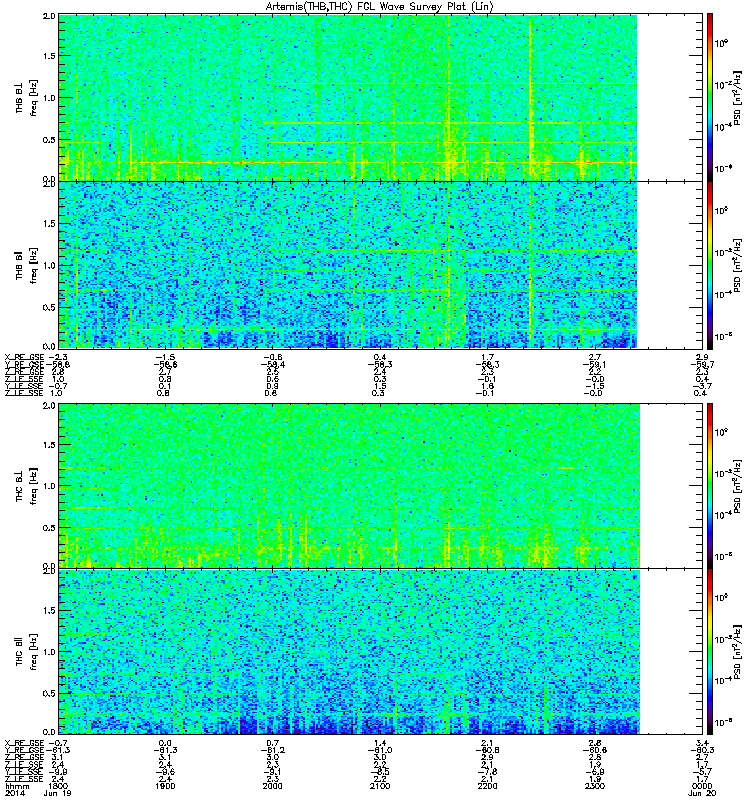750x800 pixels.
Task: Click '1.5' frequency tick on THC B∥ axis
Action: tap(49, 610)
